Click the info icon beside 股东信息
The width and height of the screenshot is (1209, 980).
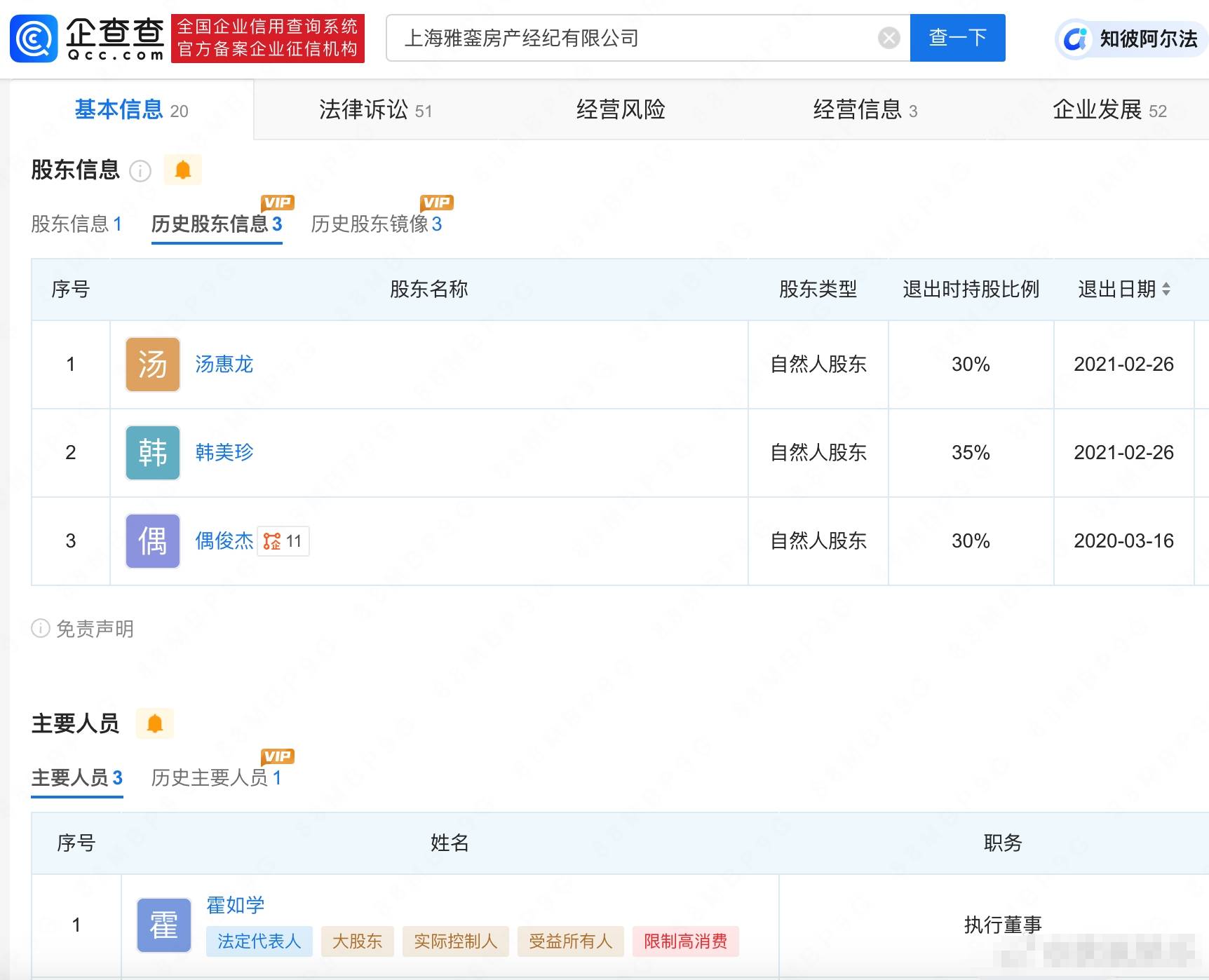point(141,172)
